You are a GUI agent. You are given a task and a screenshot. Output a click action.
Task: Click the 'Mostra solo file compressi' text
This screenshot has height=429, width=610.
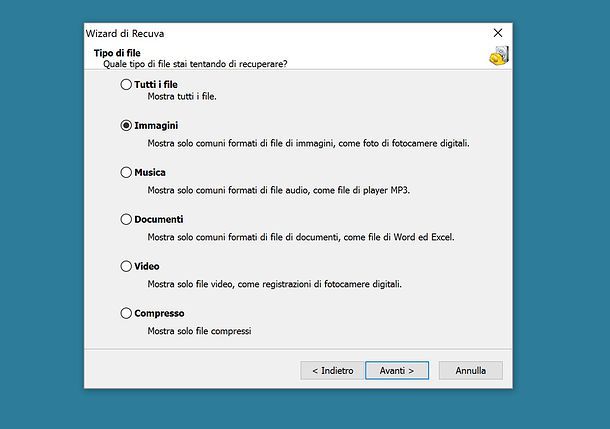(x=199, y=331)
